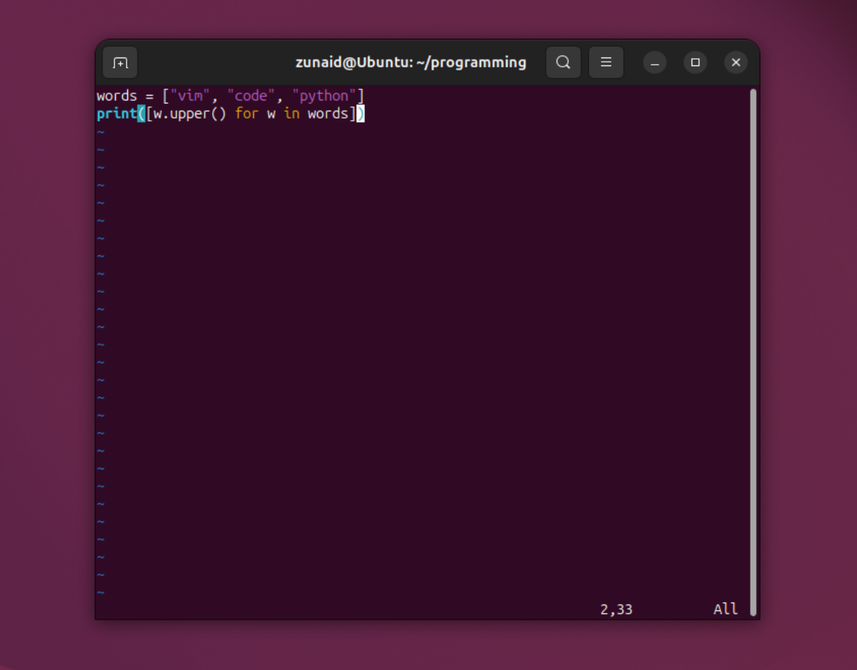Click the cursor position '2,33' indicator
This screenshot has height=670, width=857.
coord(616,609)
